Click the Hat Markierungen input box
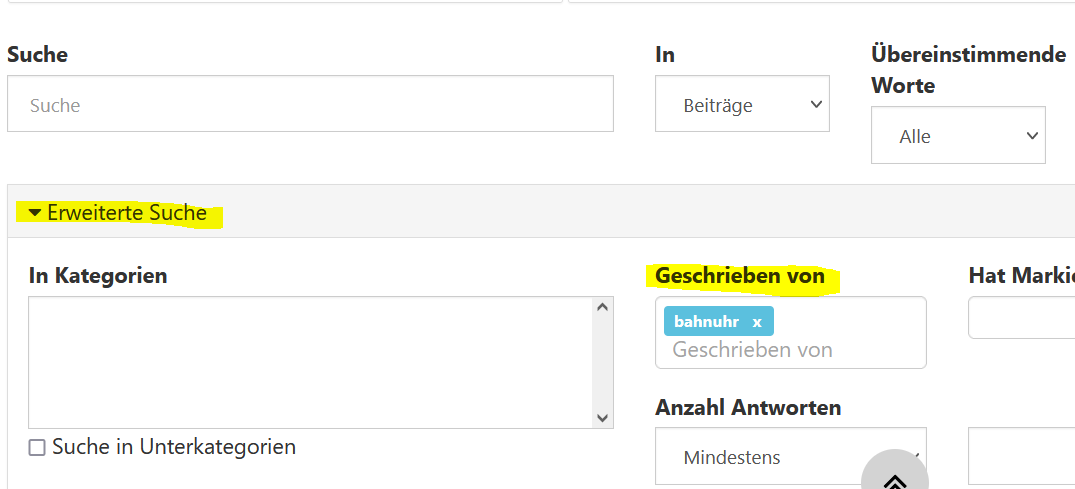The width and height of the screenshot is (1075, 489). (1022, 318)
